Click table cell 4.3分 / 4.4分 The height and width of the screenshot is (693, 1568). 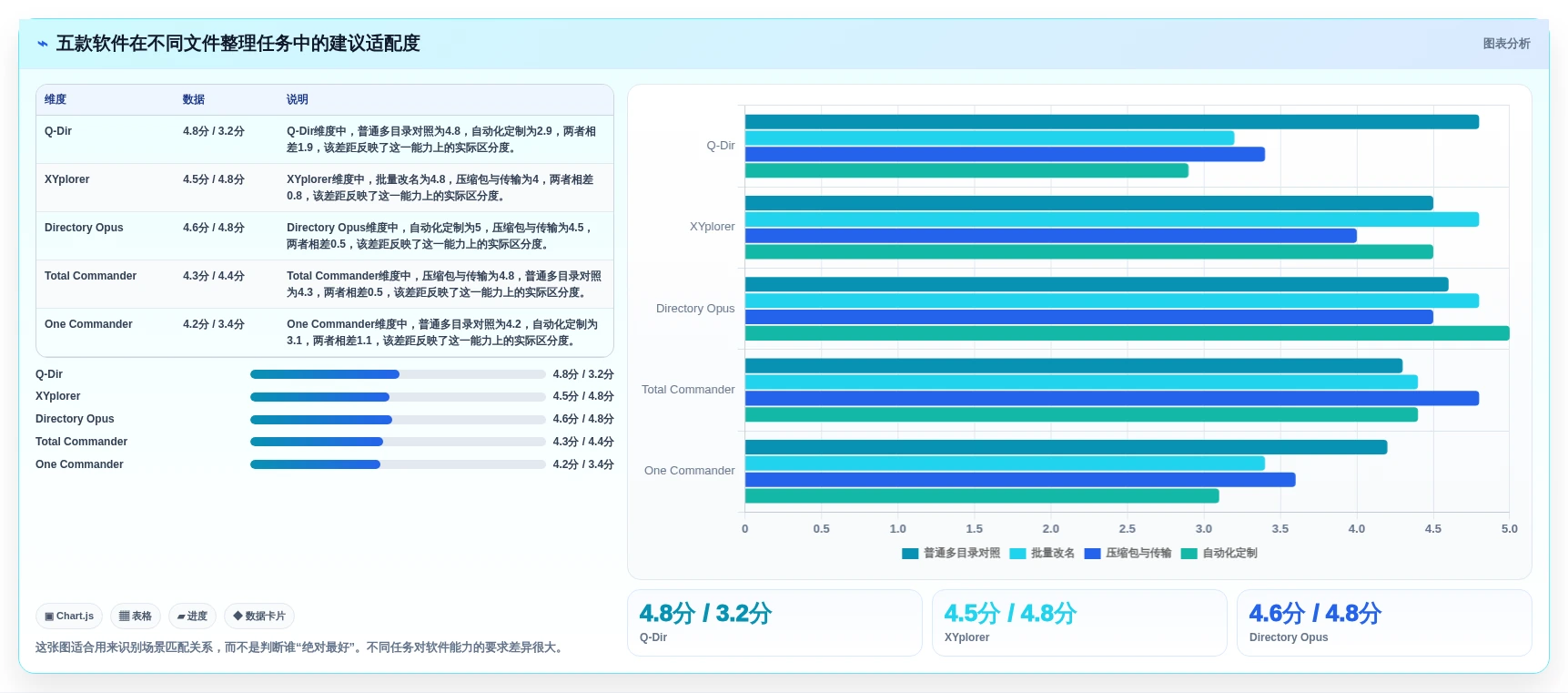214,276
